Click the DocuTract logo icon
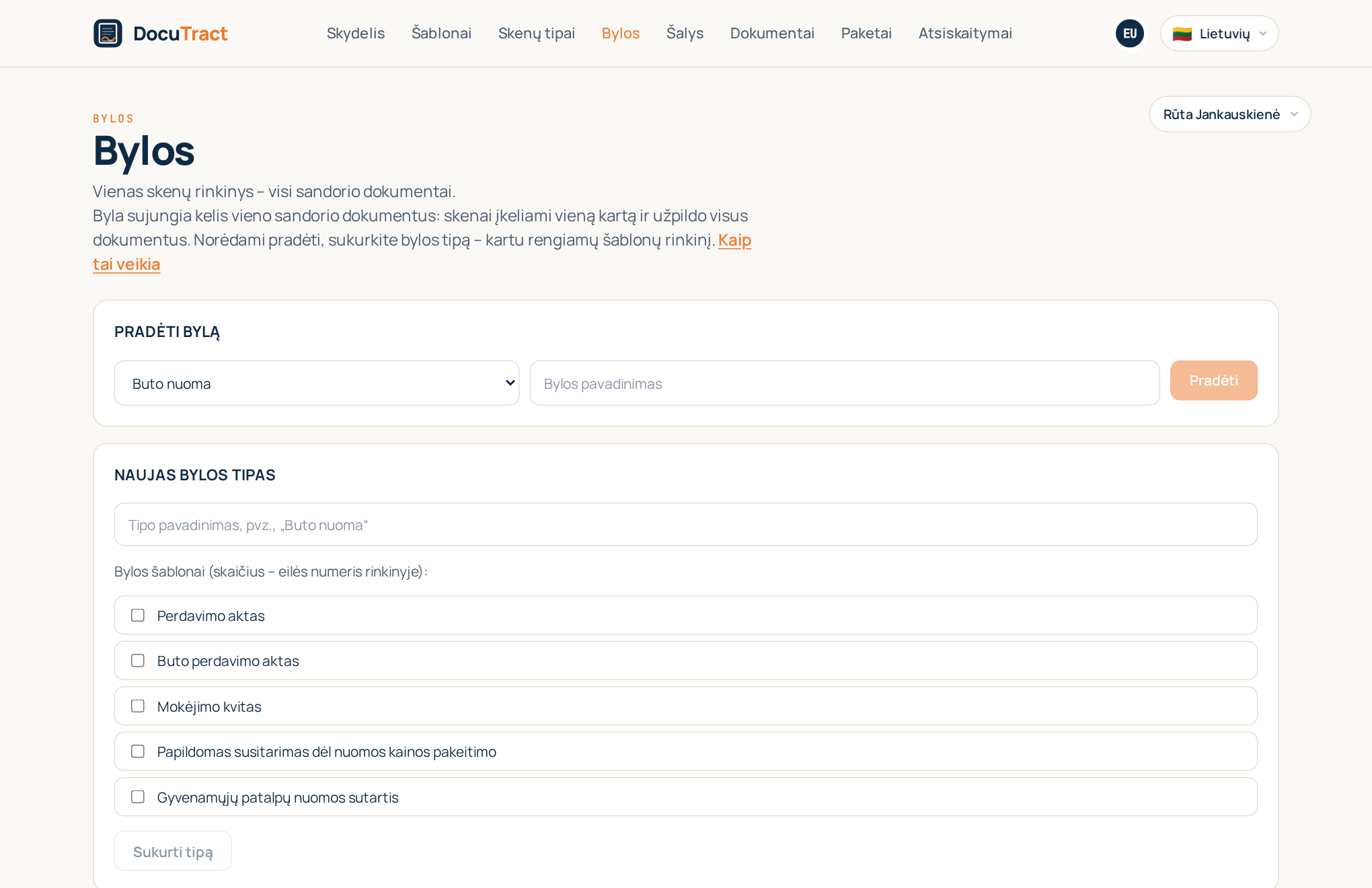This screenshot has height=888, width=1372. pos(108,33)
